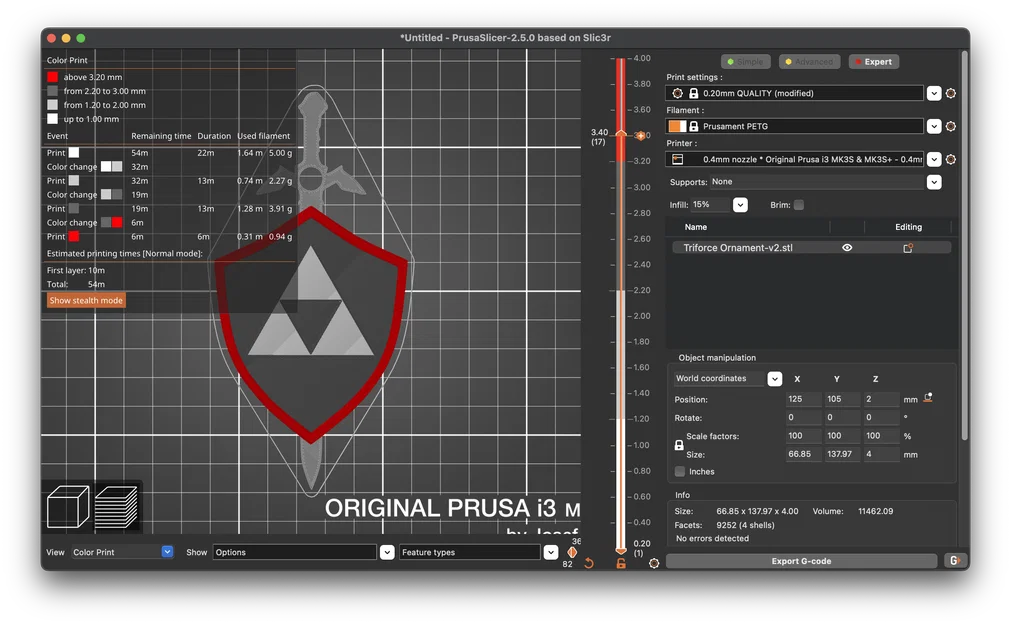Click the drop-to-bed icon next to Position
Screen dimensions: 1011x625
point(928,398)
